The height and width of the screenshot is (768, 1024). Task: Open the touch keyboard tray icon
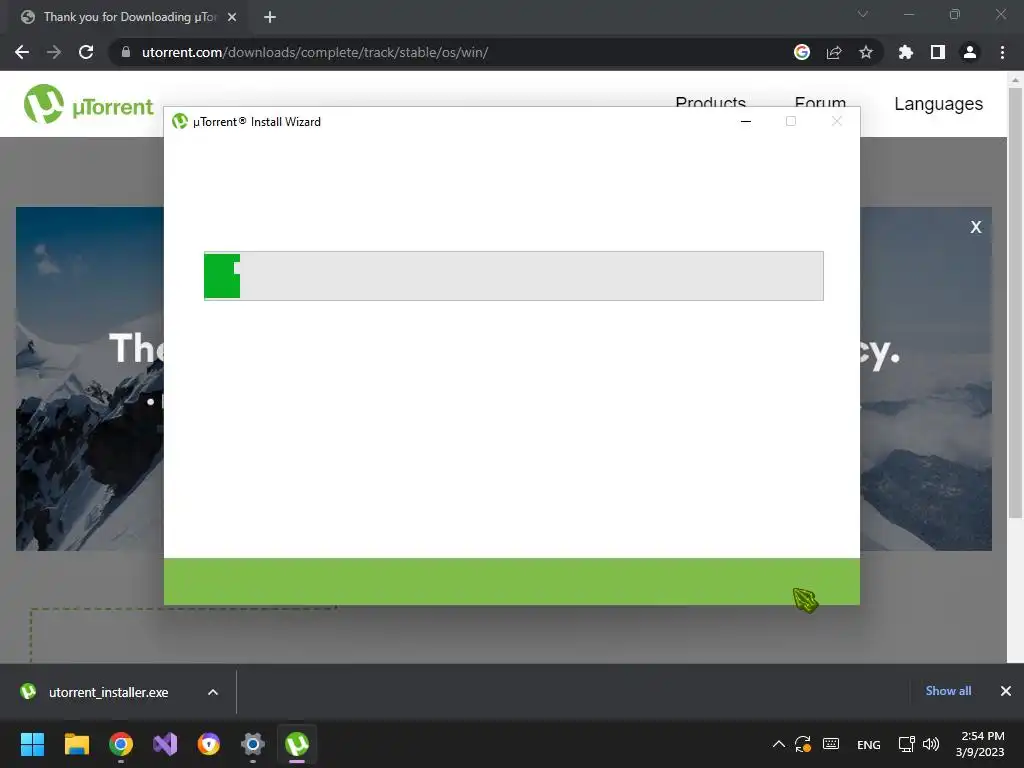[831, 744]
